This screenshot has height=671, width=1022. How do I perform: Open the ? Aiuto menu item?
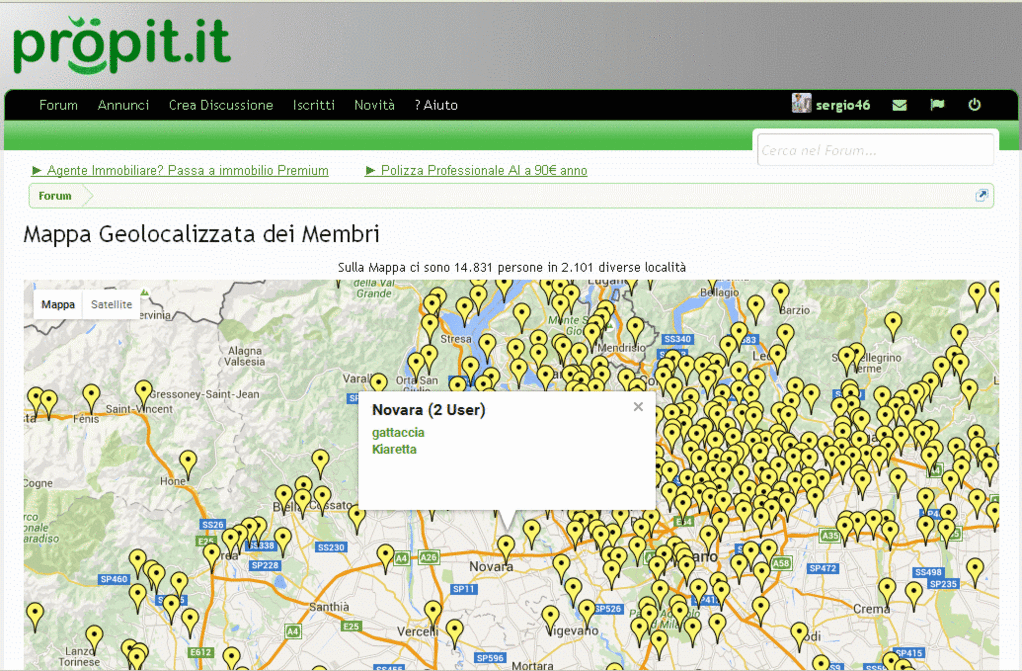436,105
